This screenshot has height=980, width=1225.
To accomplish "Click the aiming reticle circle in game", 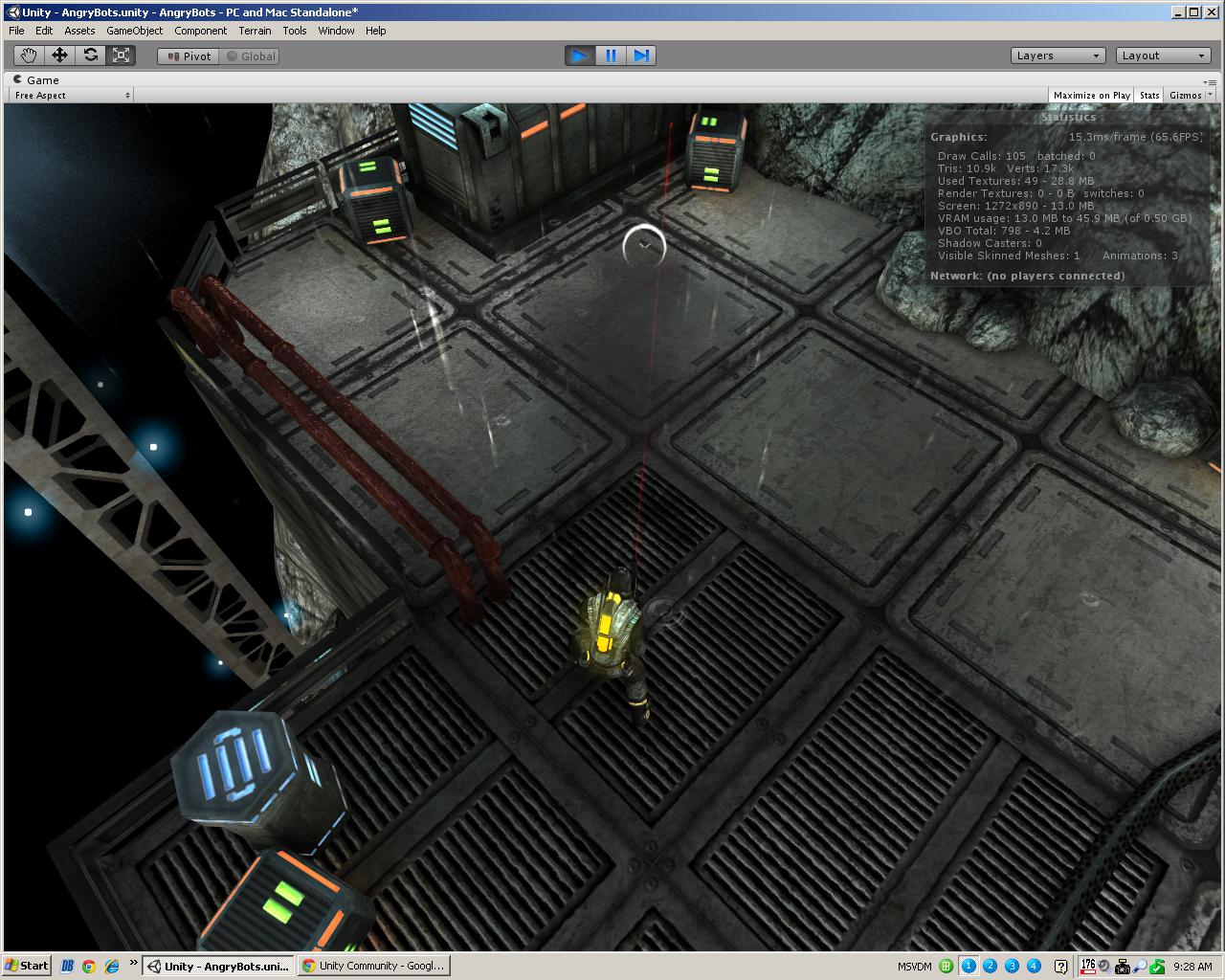I will click(x=645, y=246).
